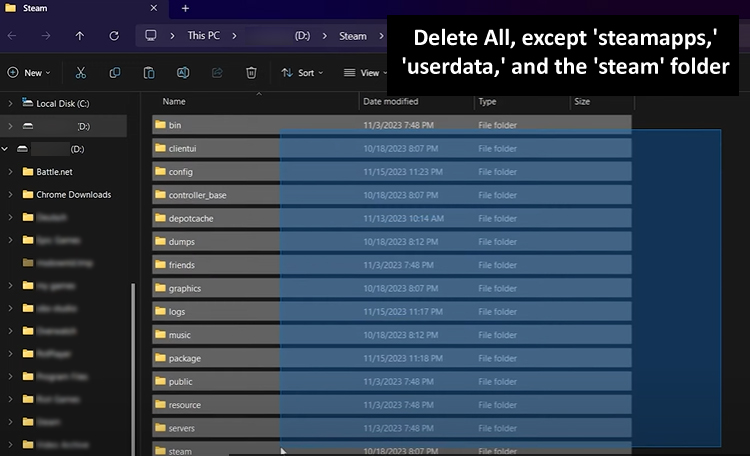This screenshot has width=750, height=456.
Task: Go back with the left arrow
Action: point(12,36)
